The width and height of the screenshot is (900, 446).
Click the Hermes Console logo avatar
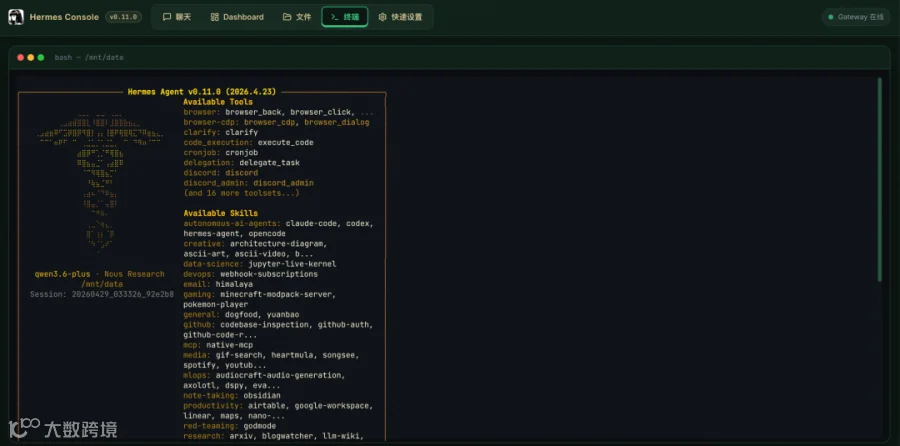[16, 17]
